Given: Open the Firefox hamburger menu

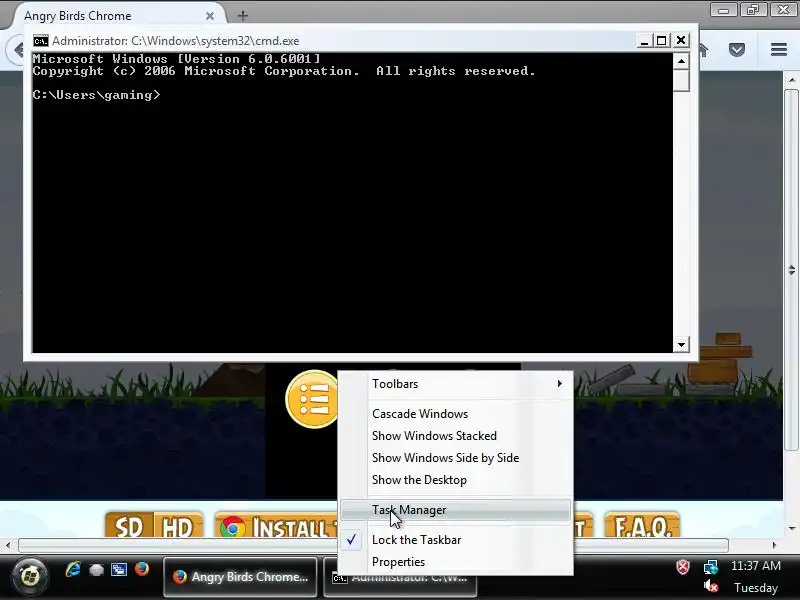Looking at the screenshot, I should click(x=779, y=49).
